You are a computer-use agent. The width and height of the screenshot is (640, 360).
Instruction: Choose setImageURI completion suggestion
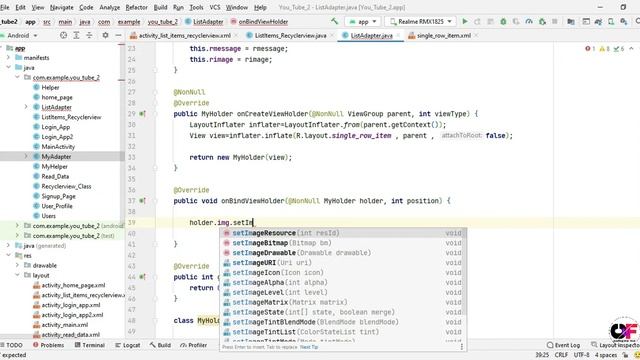(343, 263)
